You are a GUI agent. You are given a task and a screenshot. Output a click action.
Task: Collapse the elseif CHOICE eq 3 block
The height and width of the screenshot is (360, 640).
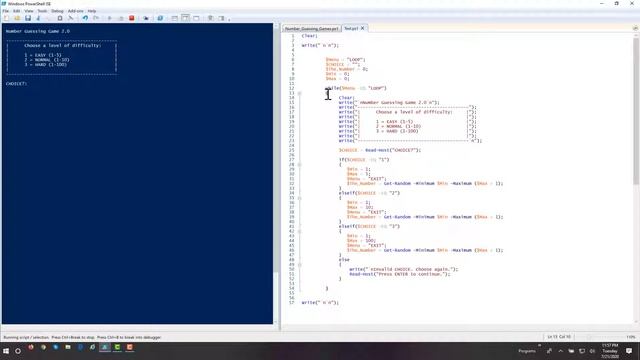click(300, 231)
